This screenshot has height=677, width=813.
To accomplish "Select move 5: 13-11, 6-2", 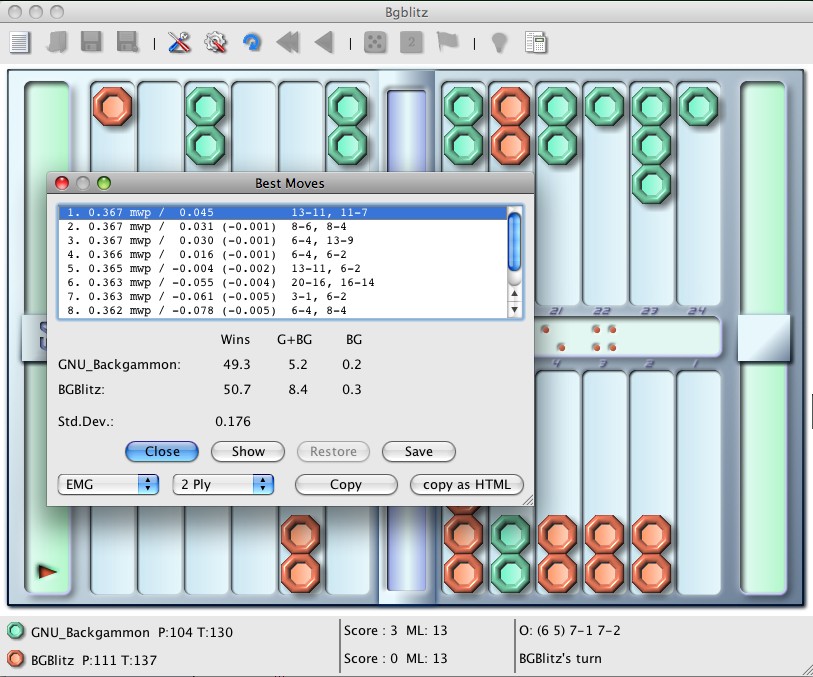I will click(x=283, y=269).
